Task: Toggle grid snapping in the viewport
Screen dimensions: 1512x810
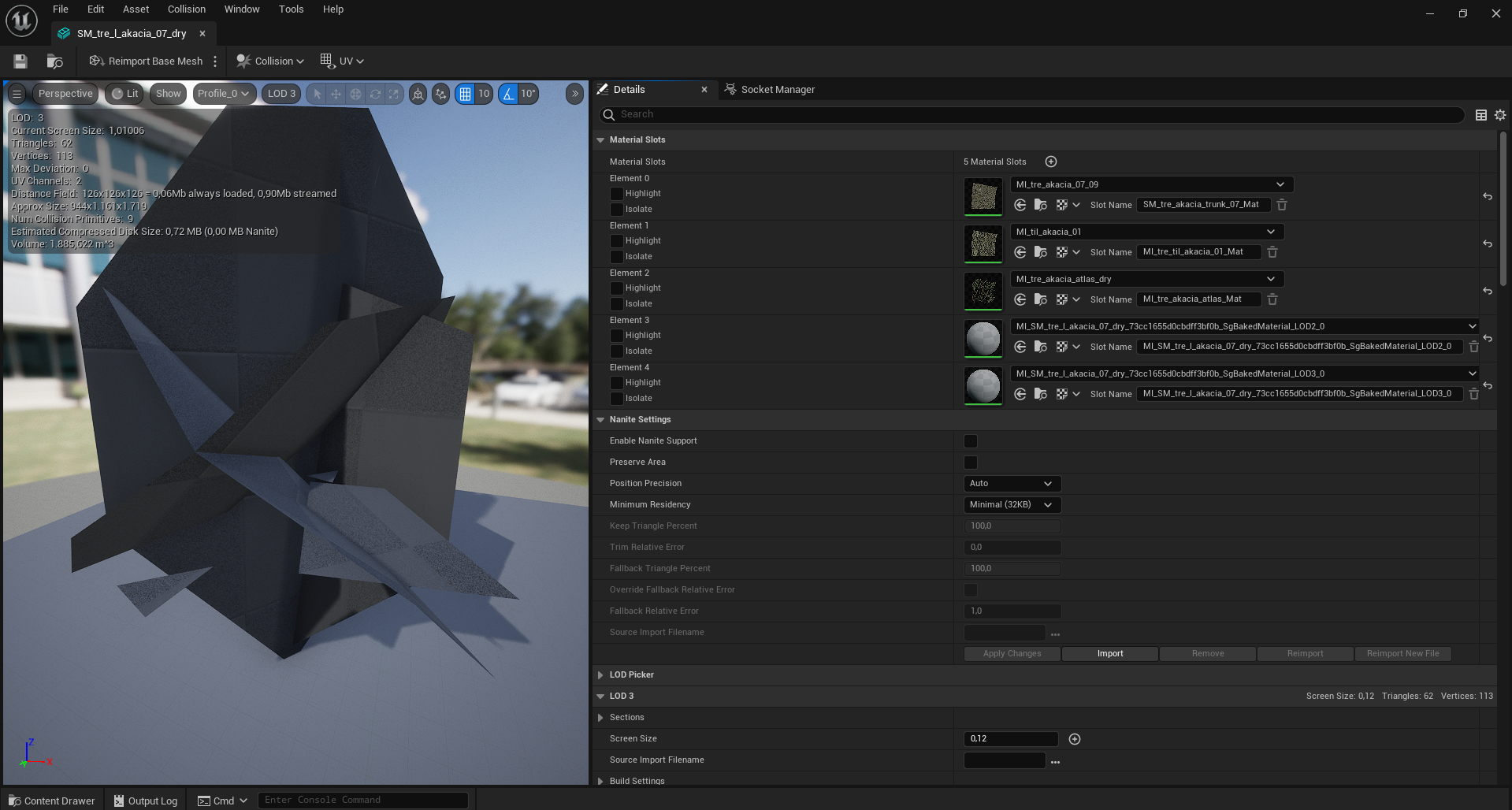Action: [x=466, y=94]
